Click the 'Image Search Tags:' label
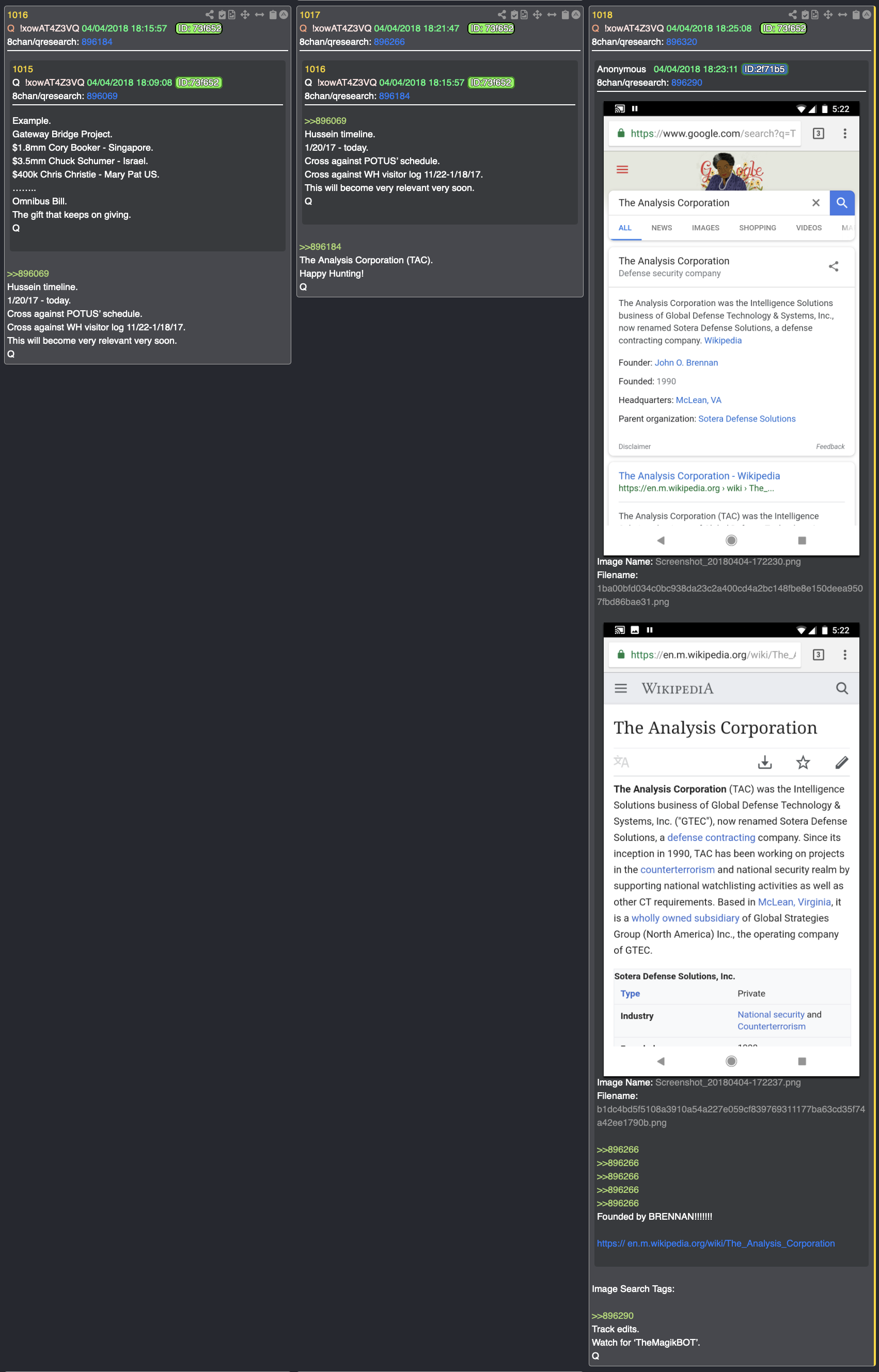The height and width of the screenshot is (1372, 879). point(633,1289)
